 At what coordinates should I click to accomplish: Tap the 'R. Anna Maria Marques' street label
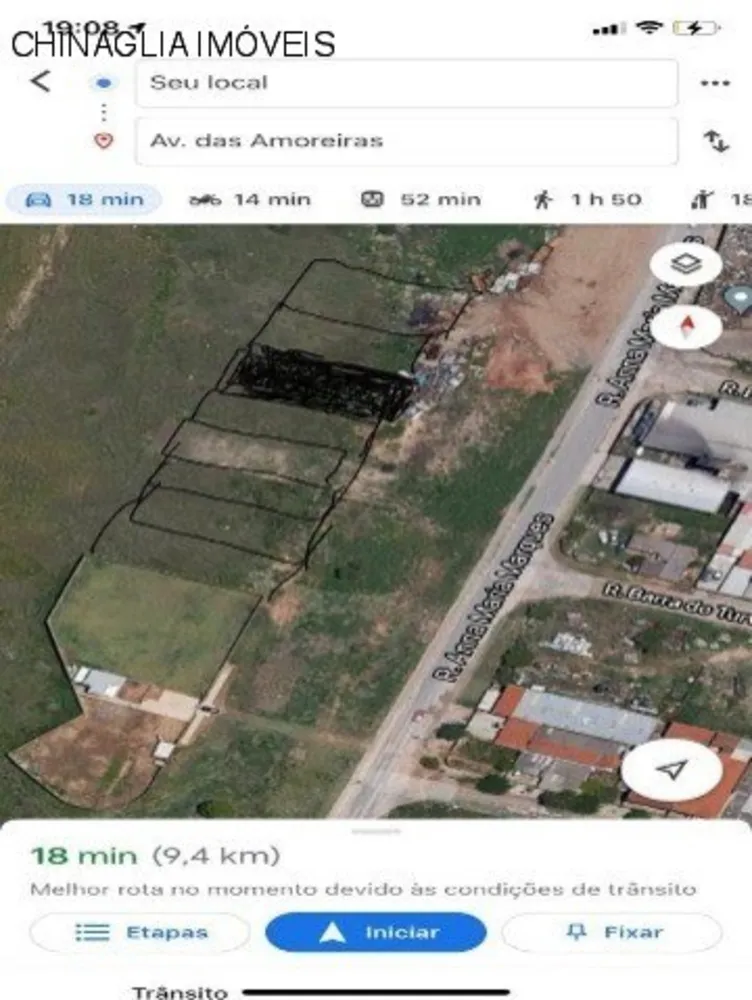493,597
